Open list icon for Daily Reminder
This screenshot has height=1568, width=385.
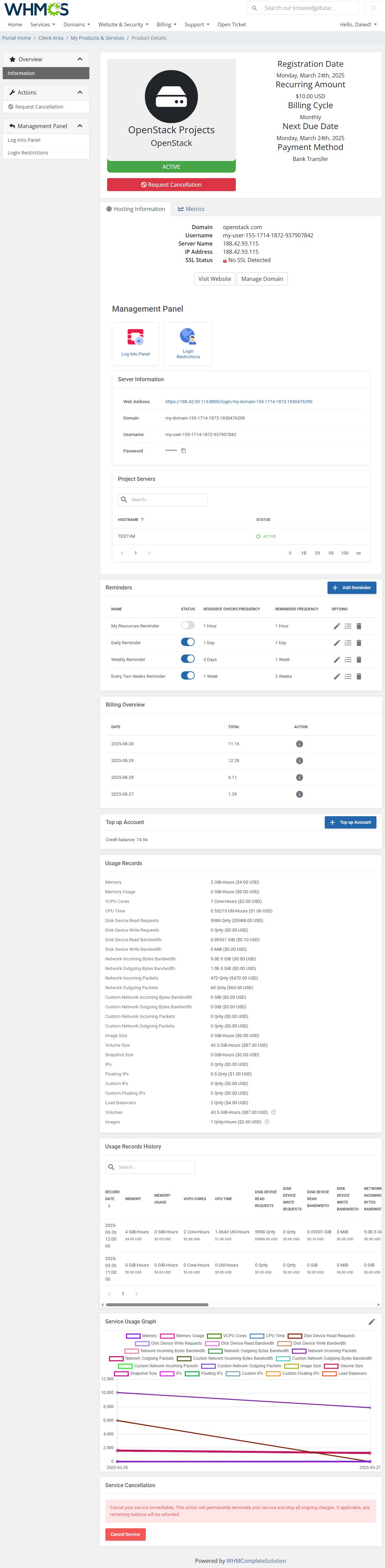[348, 643]
